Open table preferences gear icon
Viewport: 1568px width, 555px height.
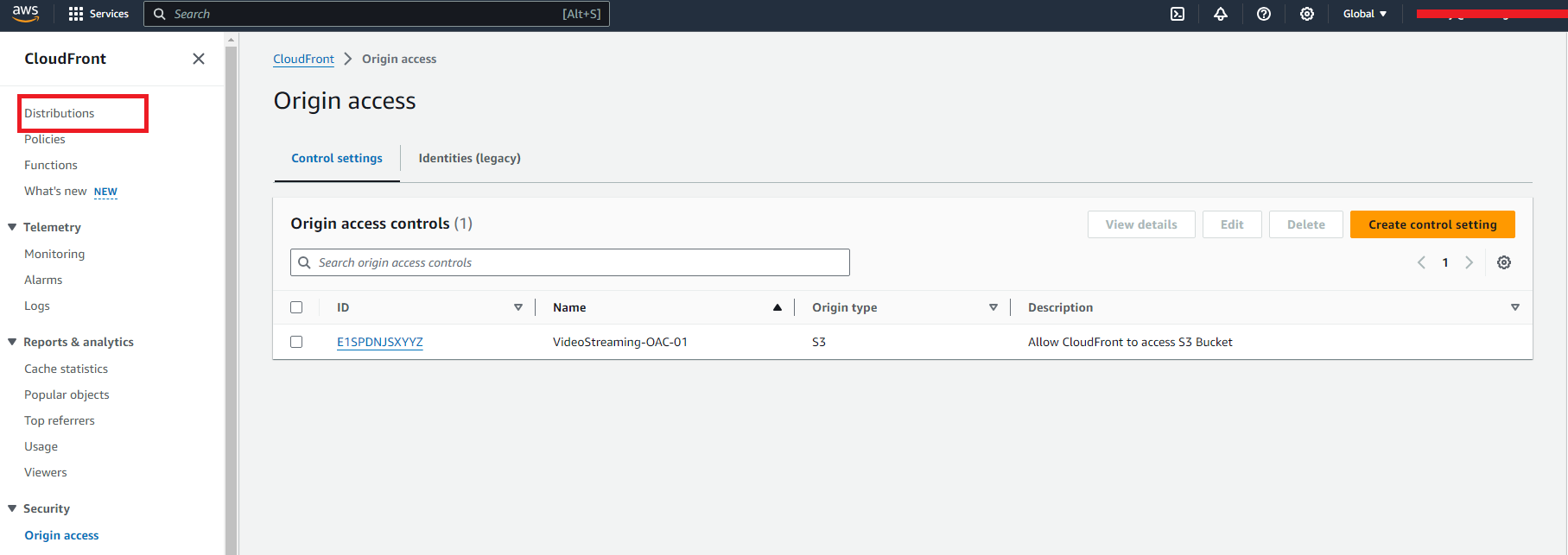pos(1504,262)
